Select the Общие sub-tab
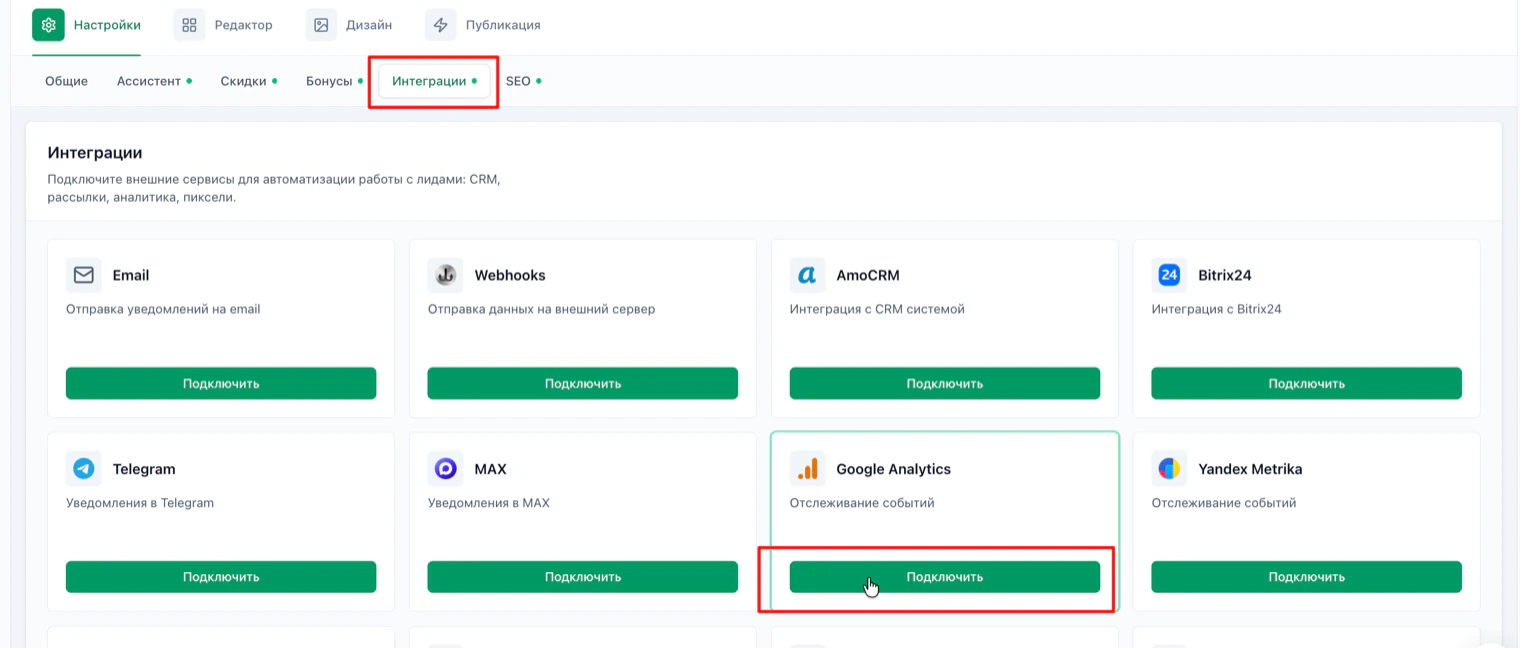1520x648 pixels. [66, 81]
